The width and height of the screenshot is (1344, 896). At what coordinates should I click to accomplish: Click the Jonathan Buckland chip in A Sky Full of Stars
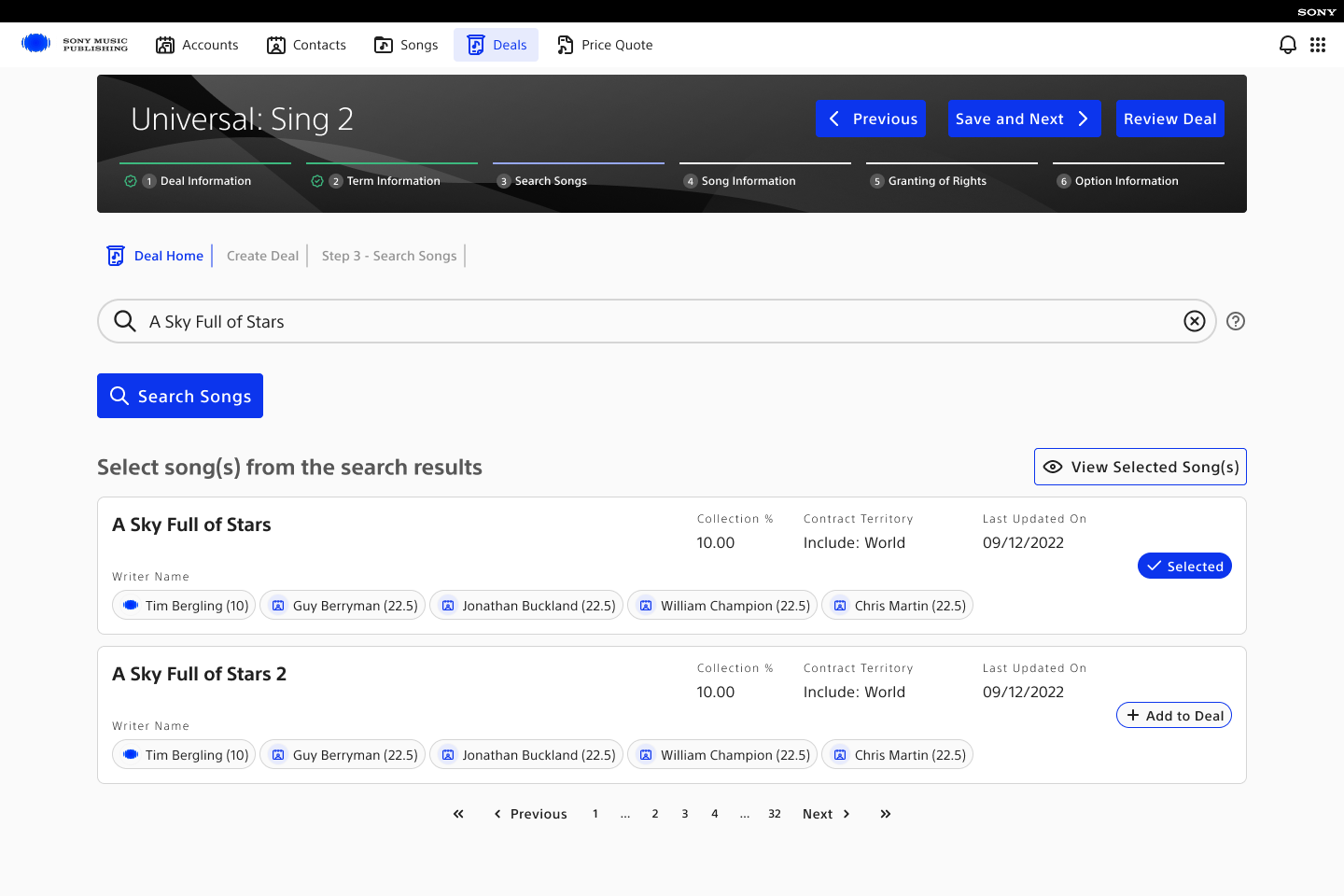pos(526,606)
